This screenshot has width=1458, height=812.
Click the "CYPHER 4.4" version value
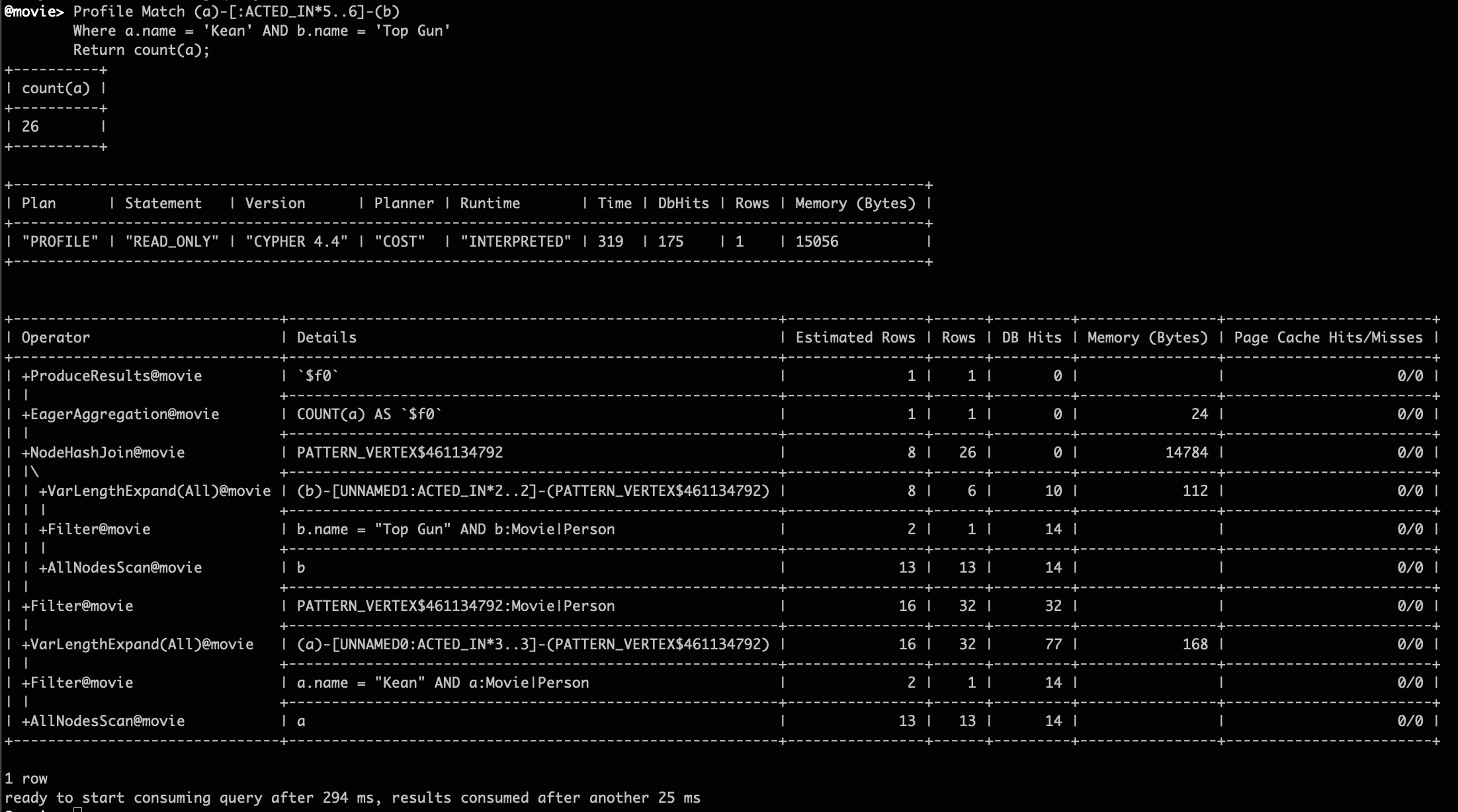pos(296,241)
